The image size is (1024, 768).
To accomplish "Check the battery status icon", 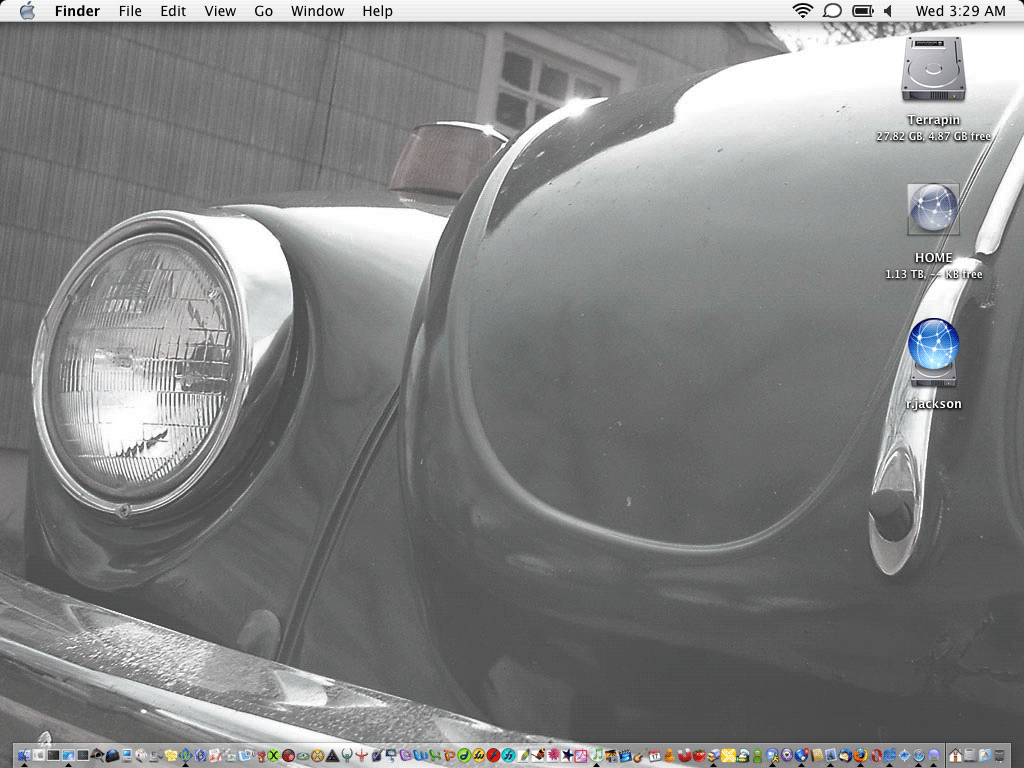I will click(863, 10).
